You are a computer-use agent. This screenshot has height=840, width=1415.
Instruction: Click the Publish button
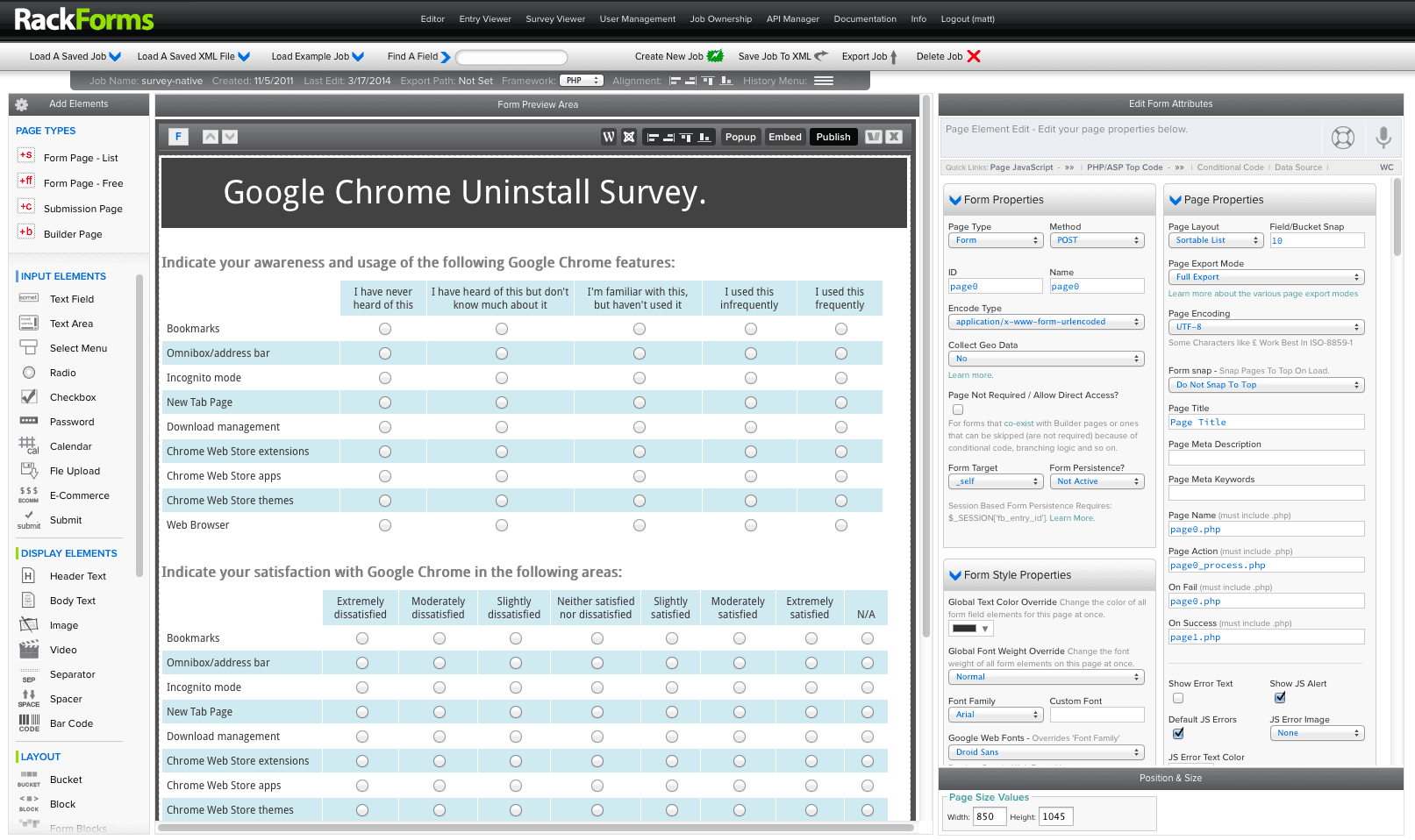pos(833,137)
